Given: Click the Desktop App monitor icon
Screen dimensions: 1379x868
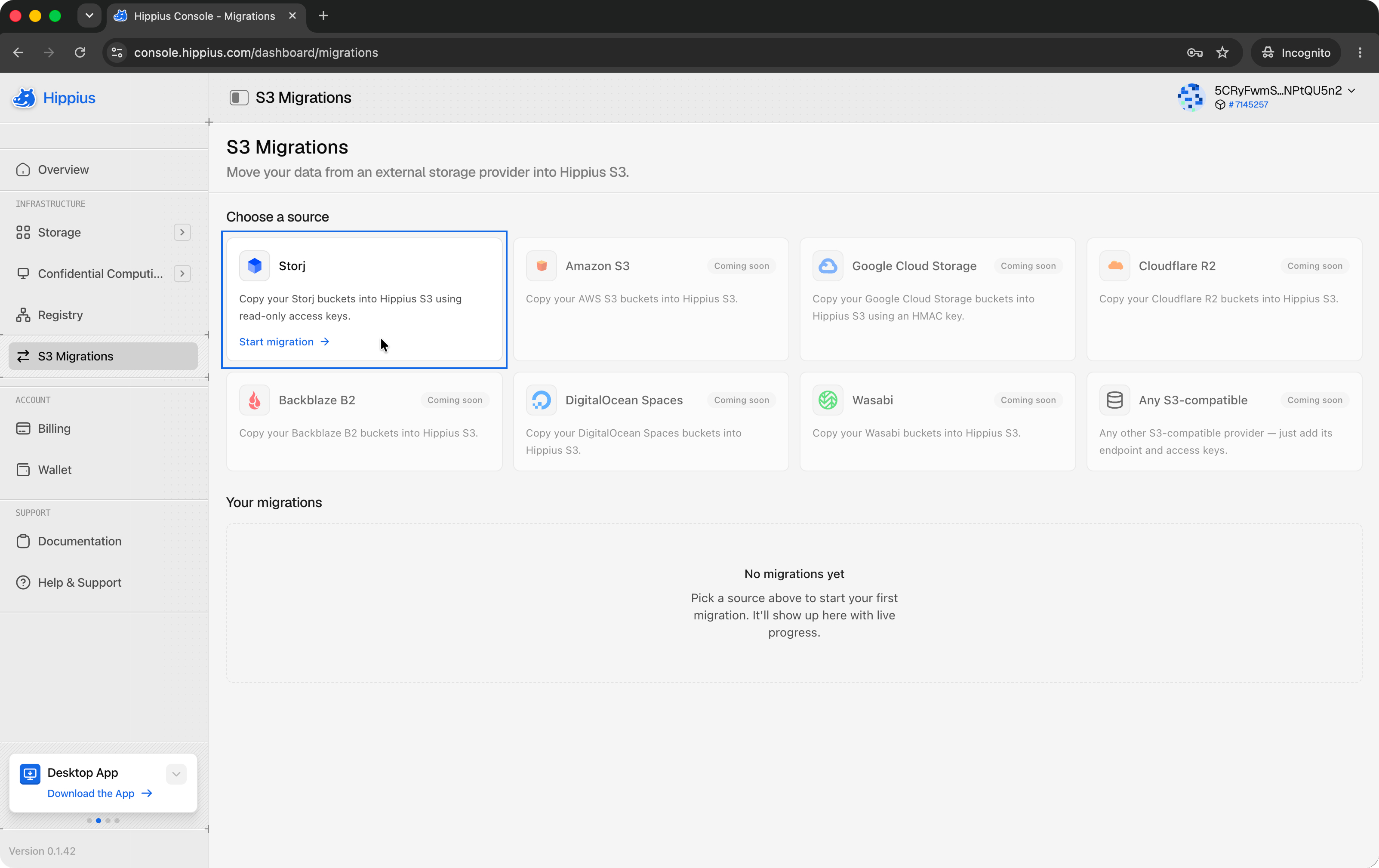Looking at the screenshot, I should coord(30,774).
